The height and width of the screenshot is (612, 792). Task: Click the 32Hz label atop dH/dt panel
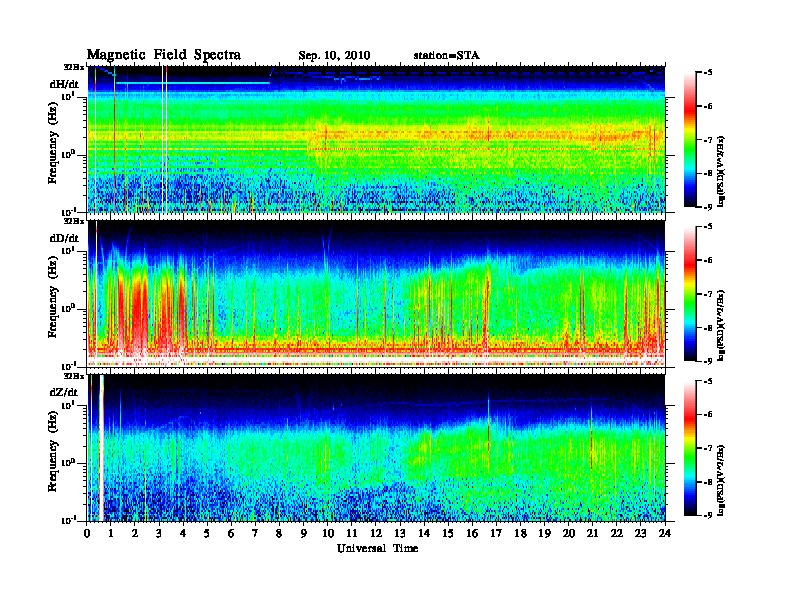point(73,67)
